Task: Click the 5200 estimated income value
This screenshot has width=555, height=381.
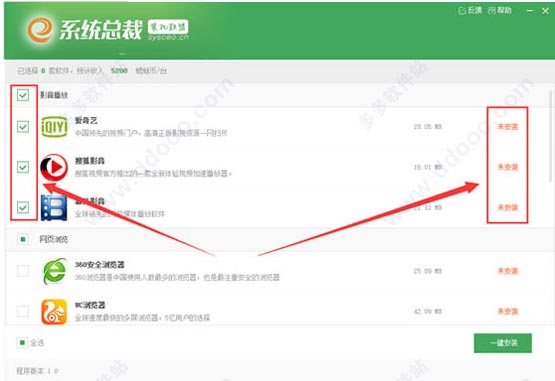Action: pos(119,70)
